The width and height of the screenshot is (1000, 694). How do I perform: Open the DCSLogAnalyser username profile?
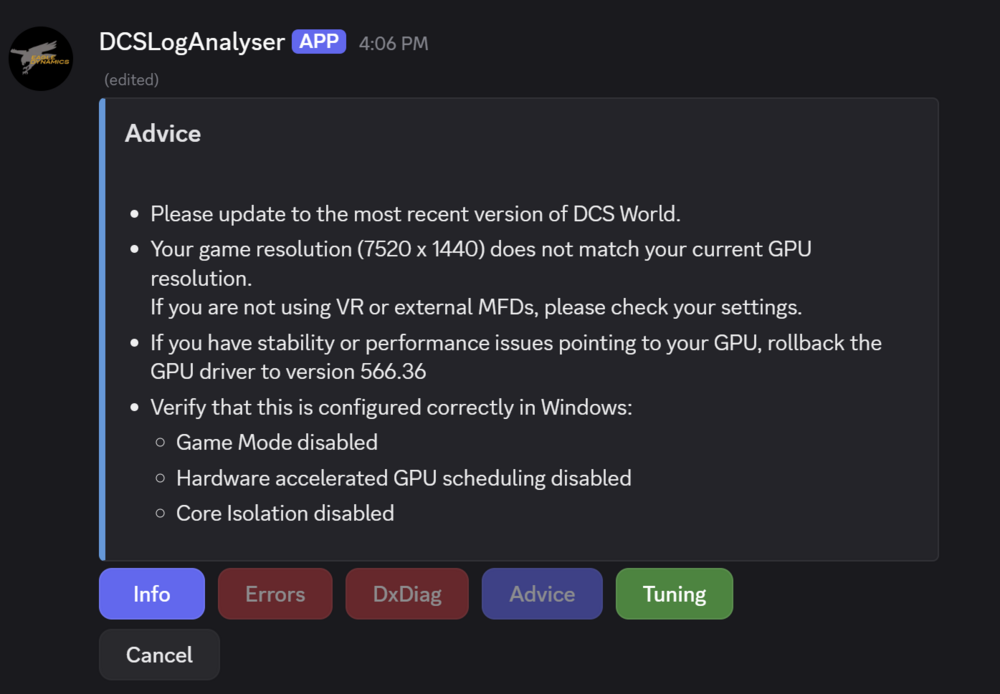(x=192, y=42)
